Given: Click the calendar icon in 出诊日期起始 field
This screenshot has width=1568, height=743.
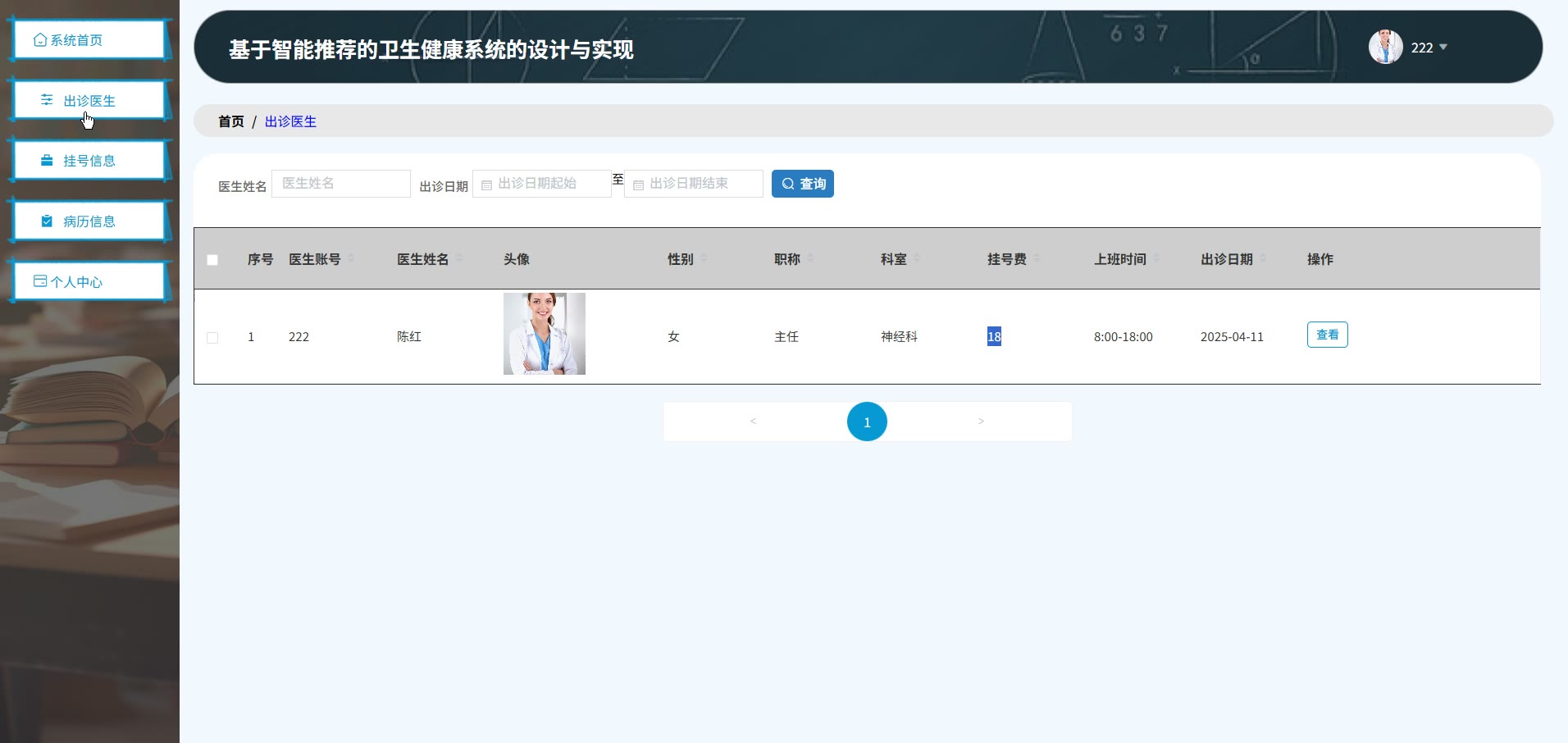Looking at the screenshot, I should (486, 185).
